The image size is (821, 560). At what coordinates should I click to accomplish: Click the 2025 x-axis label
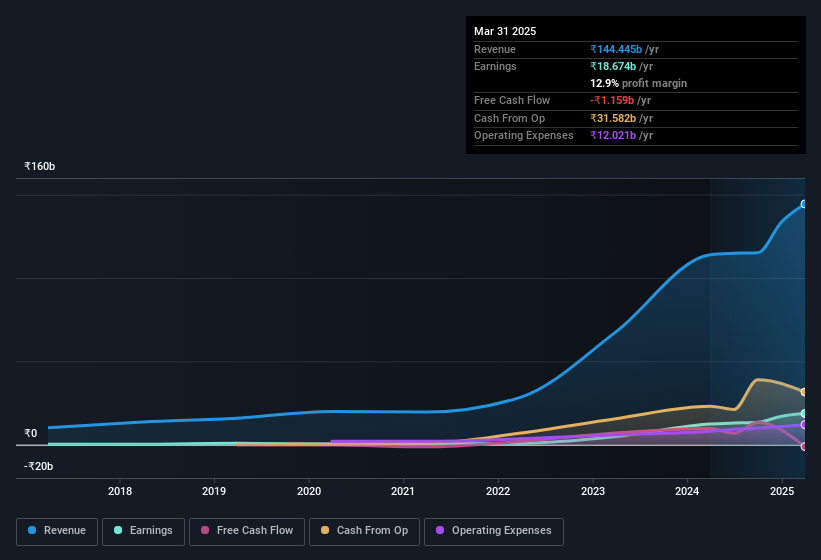(x=782, y=491)
